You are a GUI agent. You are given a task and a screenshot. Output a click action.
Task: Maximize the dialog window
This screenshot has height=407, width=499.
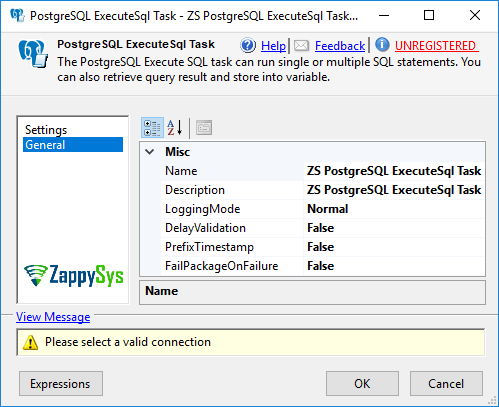[429, 15]
